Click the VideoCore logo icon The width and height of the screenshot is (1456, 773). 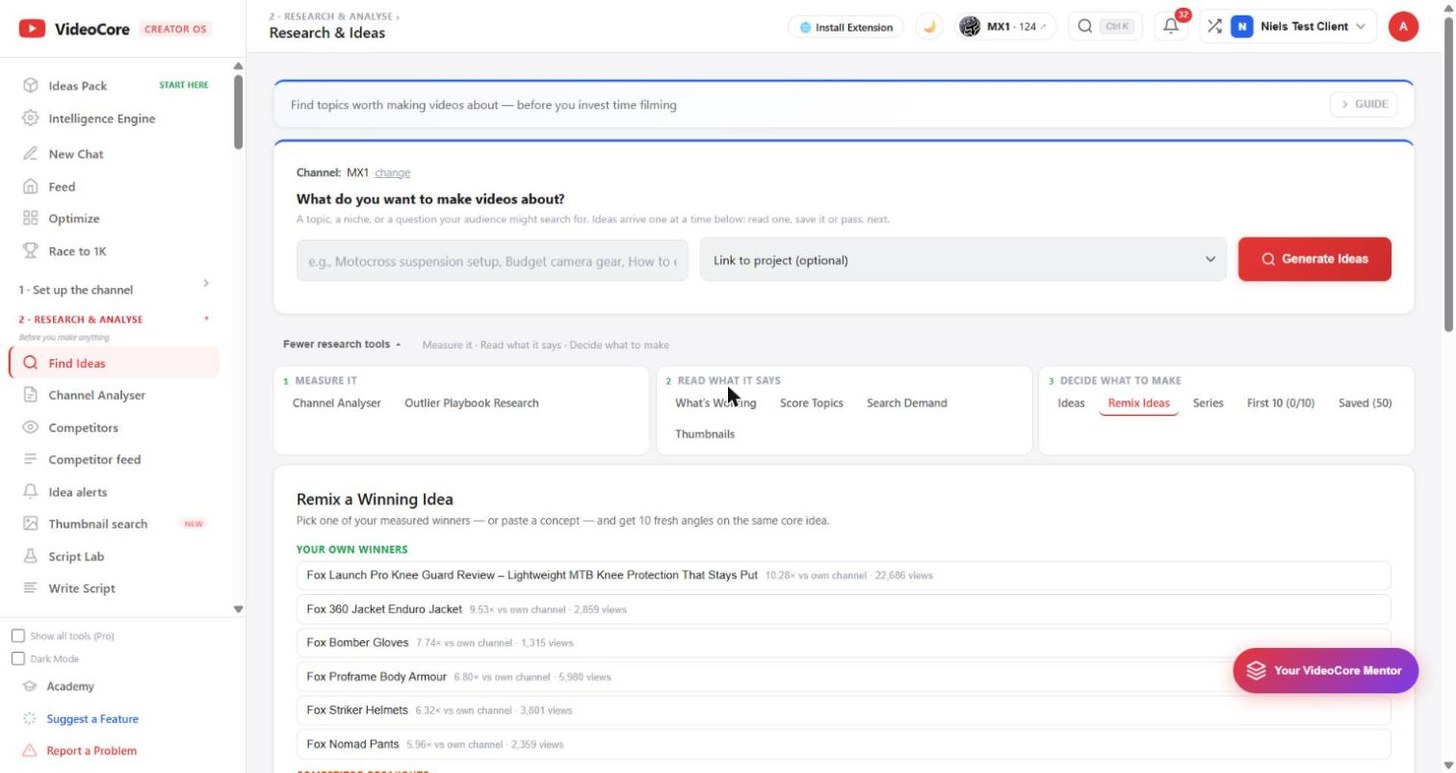[x=32, y=29]
